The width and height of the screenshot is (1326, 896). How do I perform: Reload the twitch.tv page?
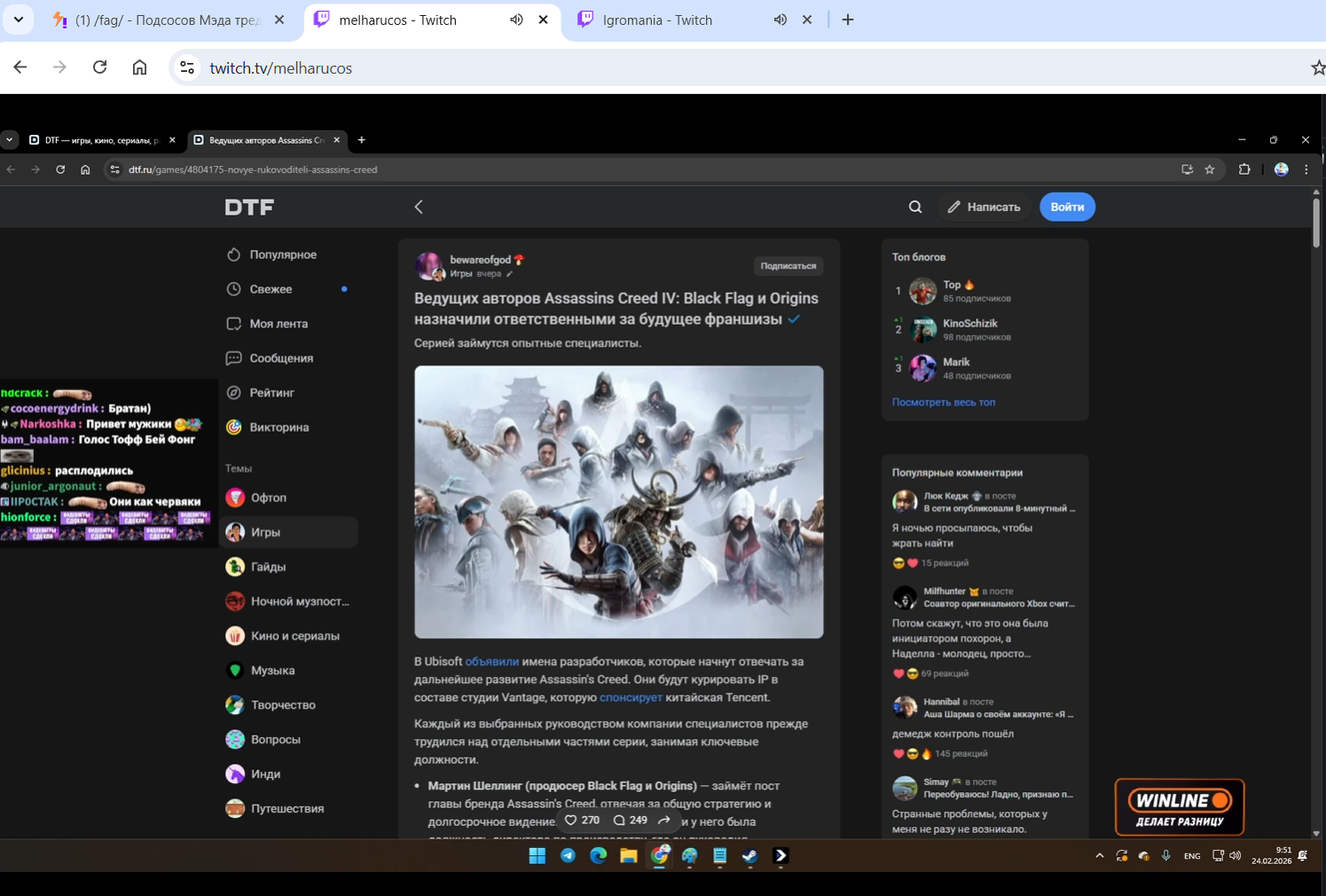click(x=99, y=67)
